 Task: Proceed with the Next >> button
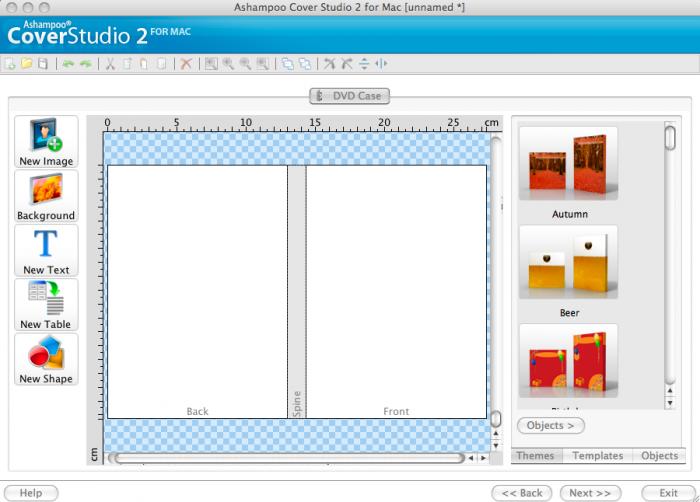590,493
